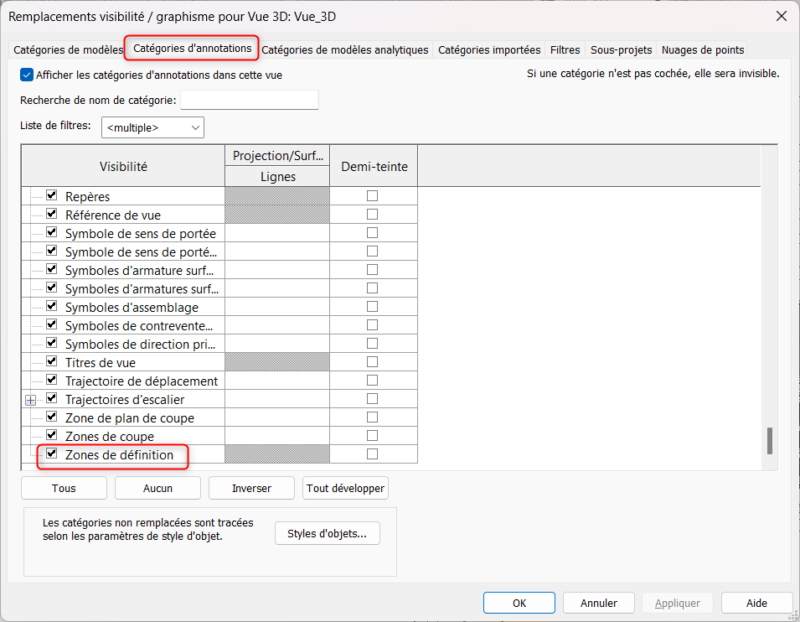Disable "Afficher les catégories d'annotations dans cette vue"
800x622 pixels.
[x=24, y=74]
